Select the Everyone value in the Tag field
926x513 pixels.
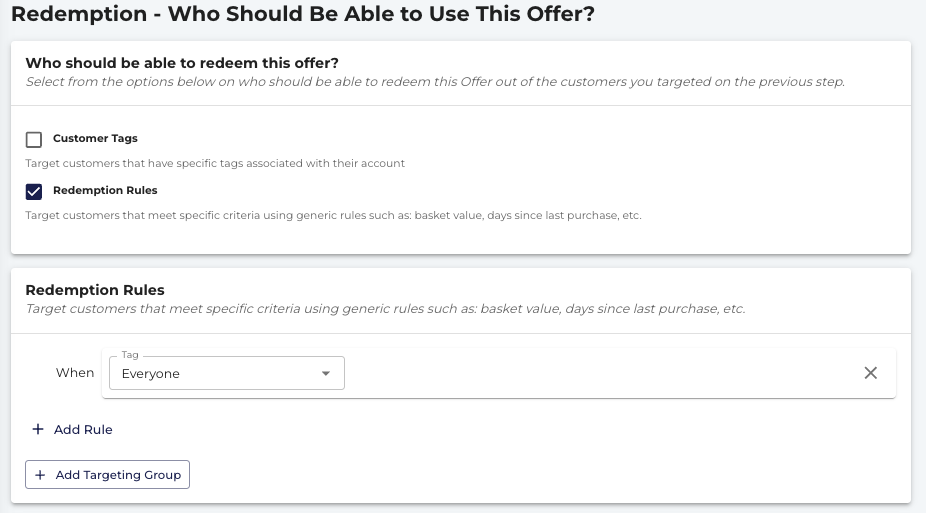click(x=151, y=374)
